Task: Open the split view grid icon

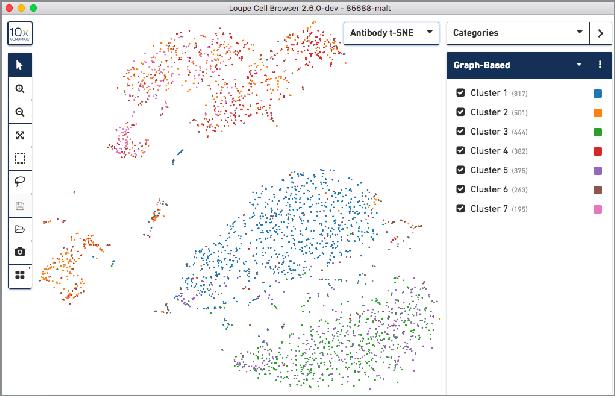Action: [x=20, y=275]
